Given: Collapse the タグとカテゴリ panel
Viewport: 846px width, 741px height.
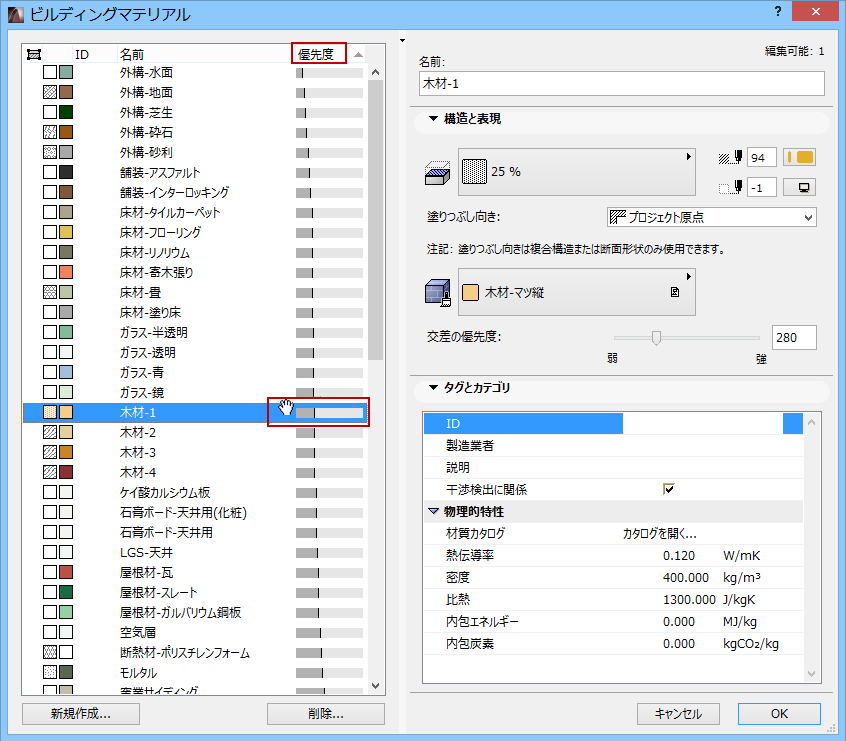Looking at the screenshot, I should pos(433,388).
